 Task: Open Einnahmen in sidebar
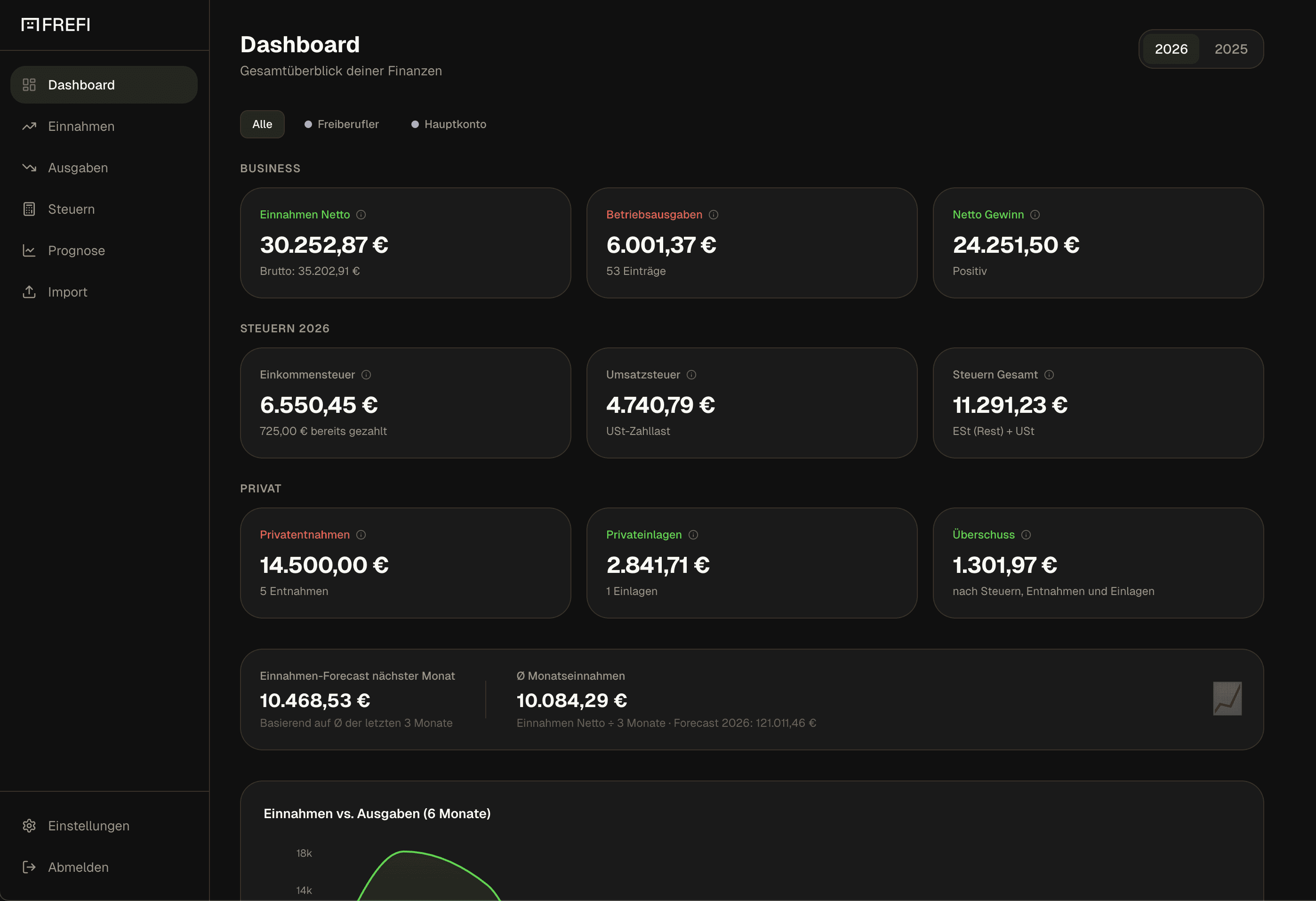click(x=81, y=126)
